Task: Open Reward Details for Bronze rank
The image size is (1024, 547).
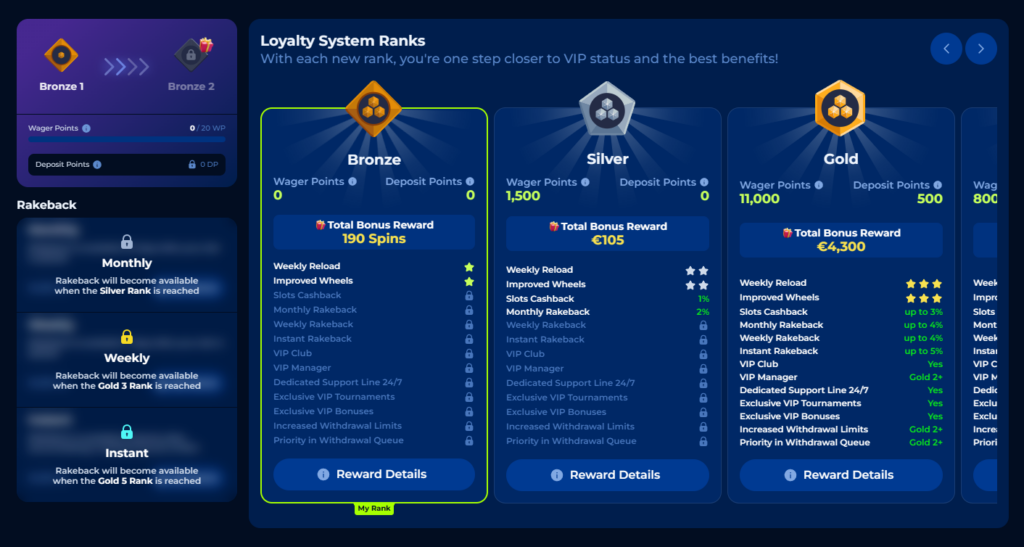Action: click(x=374, y=474)
